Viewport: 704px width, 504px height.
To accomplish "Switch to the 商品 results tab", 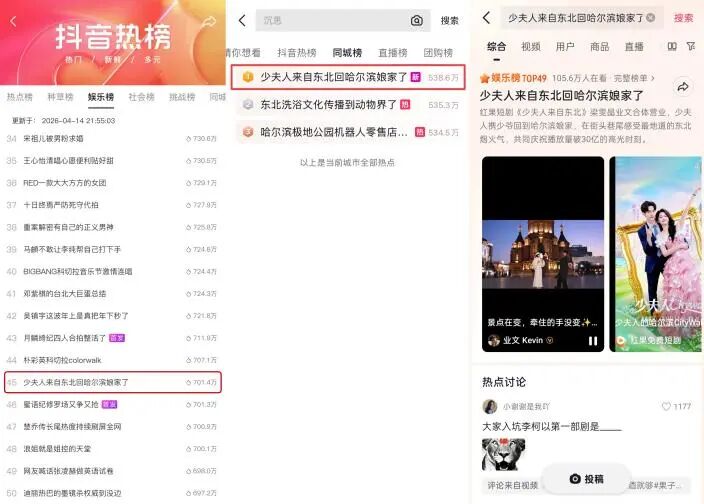I will click(599, 46).
